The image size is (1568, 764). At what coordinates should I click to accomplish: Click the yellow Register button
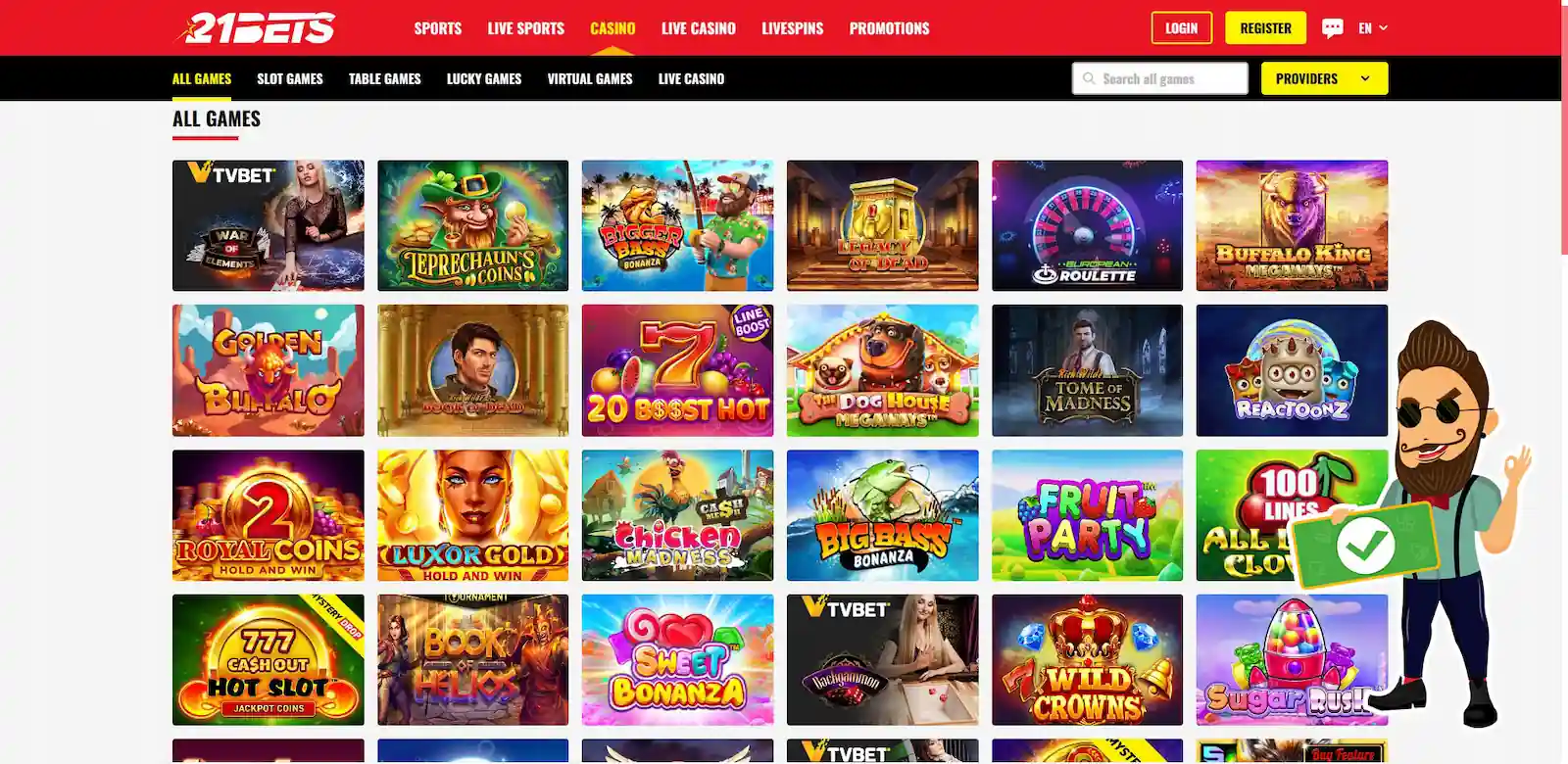pos(1265,28)
